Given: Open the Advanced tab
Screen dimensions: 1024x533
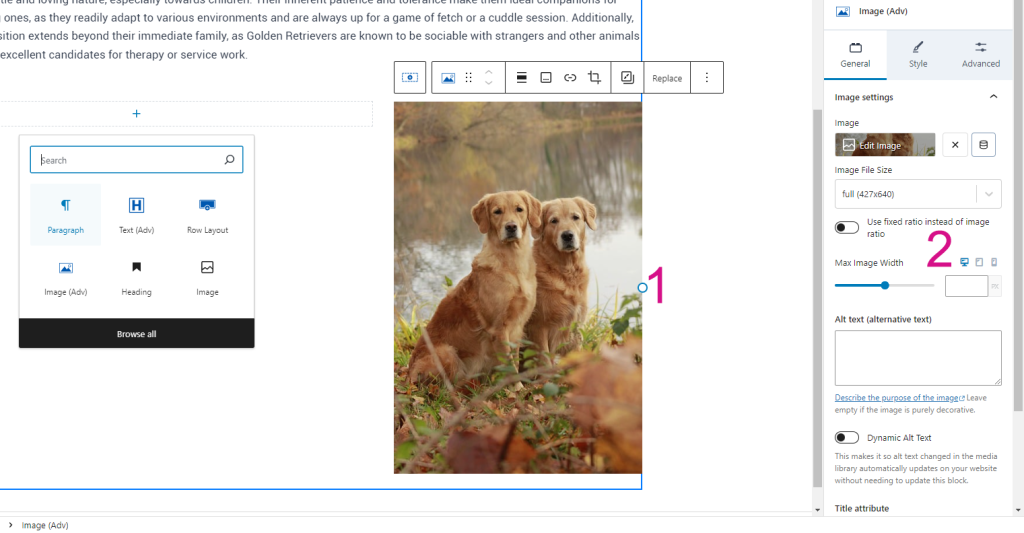Looking at the screenshot, I should click(980, 54).
